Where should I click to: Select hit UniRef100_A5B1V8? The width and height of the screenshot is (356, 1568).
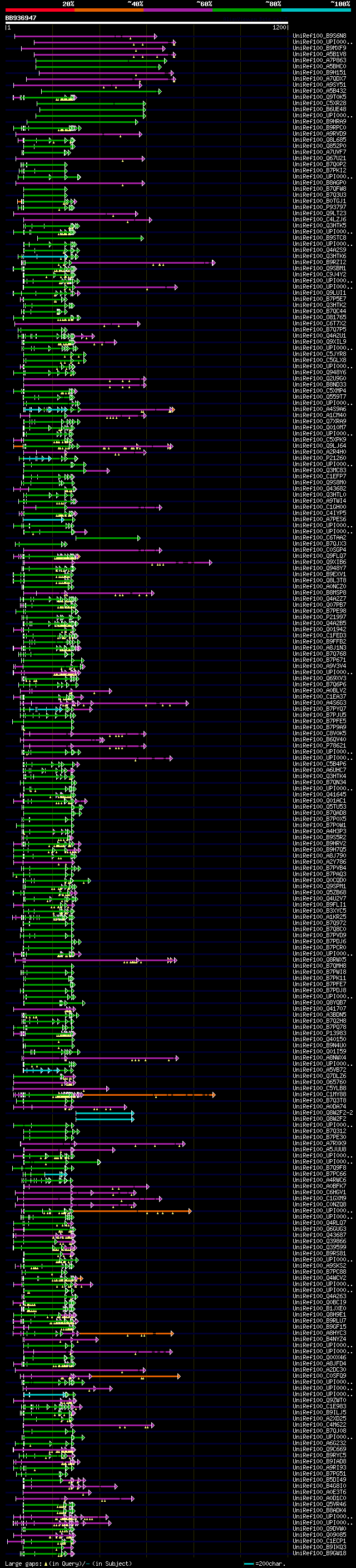pyautogui.click(x=319, y=54)
